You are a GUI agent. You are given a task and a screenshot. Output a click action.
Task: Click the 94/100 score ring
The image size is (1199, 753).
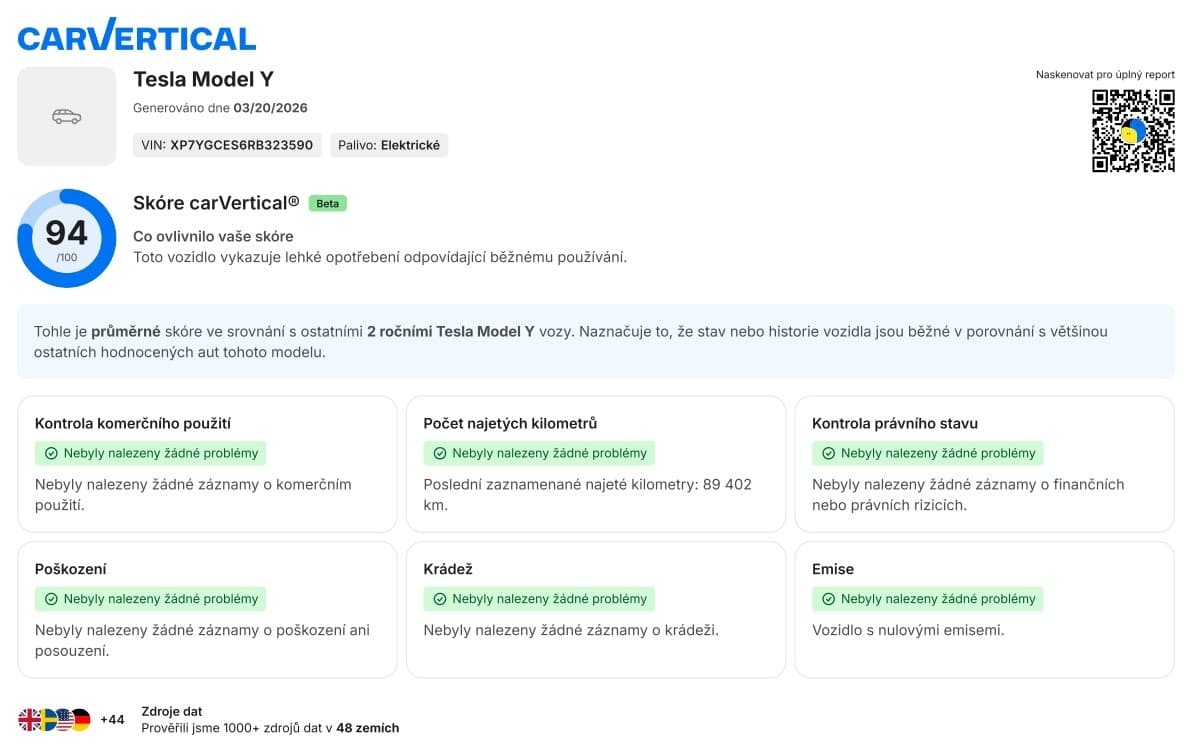[x=67, y=239]
